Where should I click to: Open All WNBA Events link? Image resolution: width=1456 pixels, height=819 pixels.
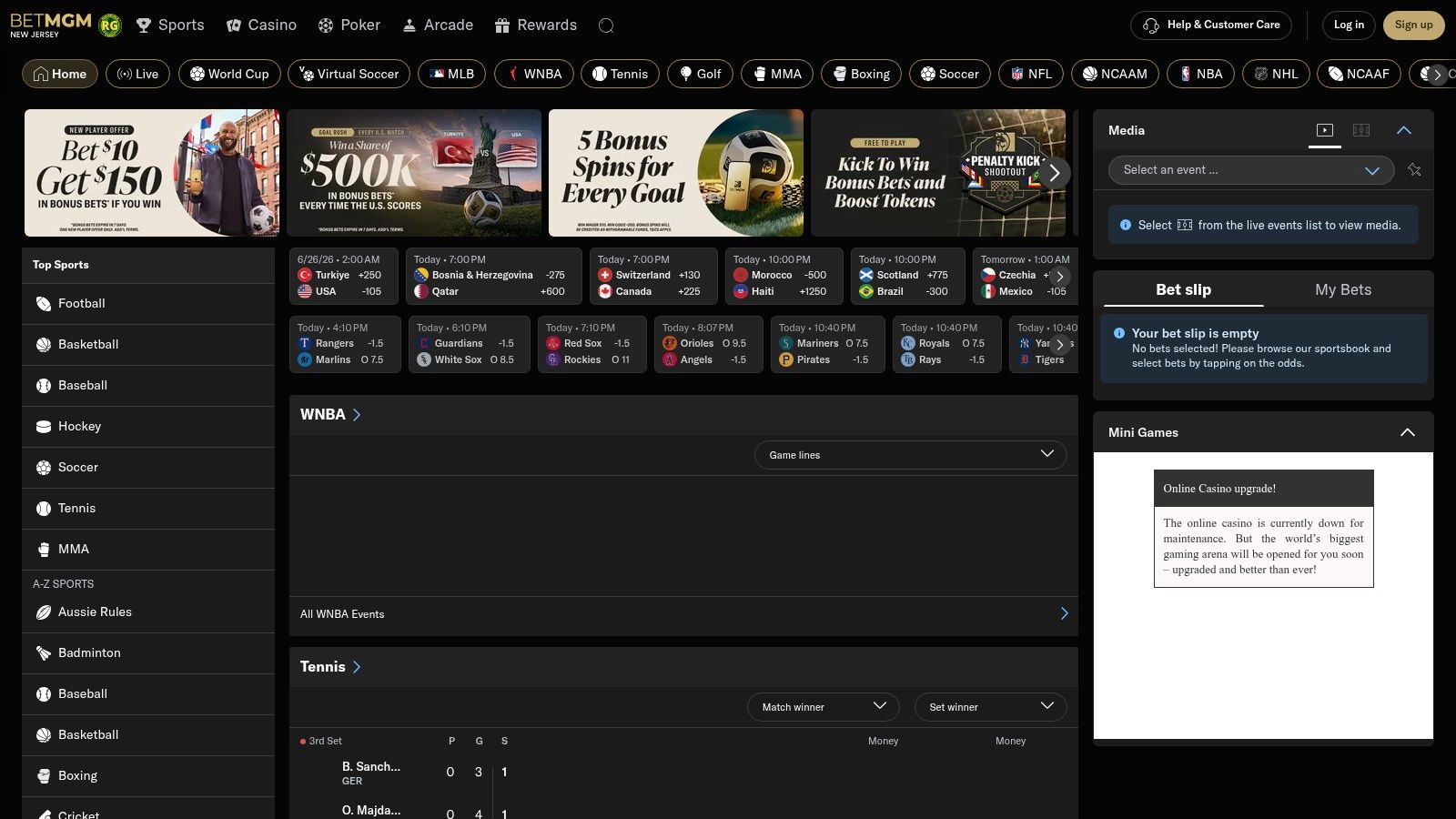[x=683, y=614]
